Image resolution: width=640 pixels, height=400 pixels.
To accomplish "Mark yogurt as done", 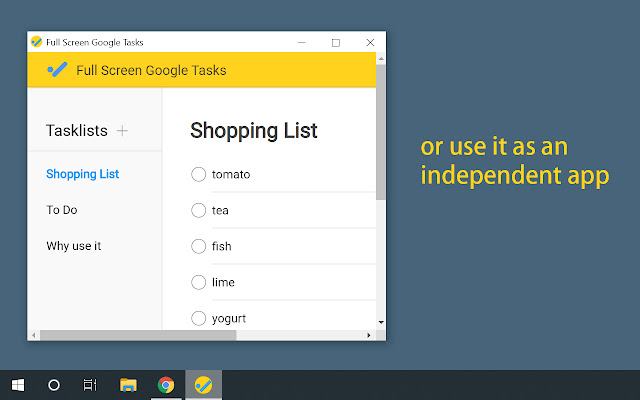I will tap(198, 318).
